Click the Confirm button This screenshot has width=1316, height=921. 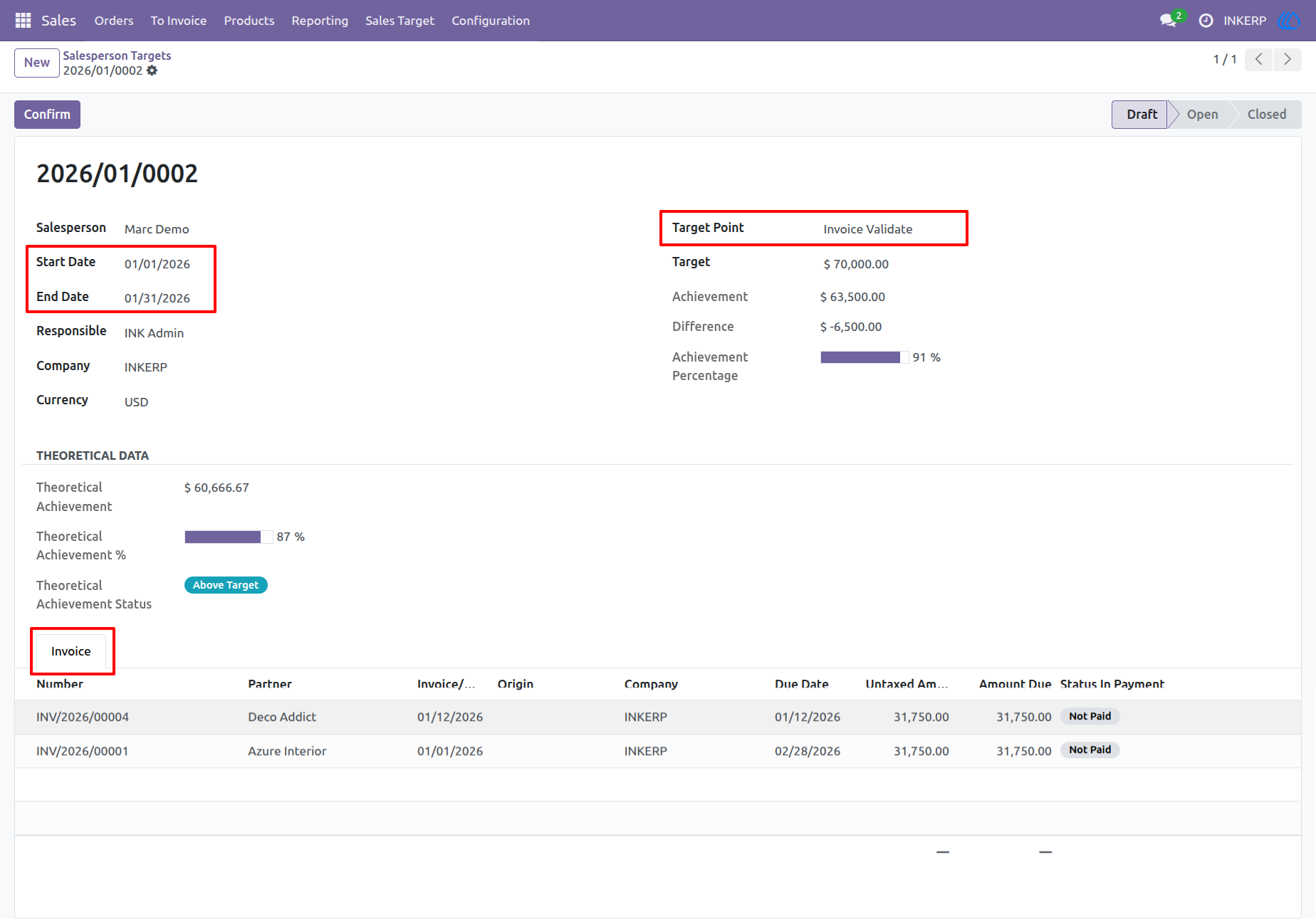(47, 115)
